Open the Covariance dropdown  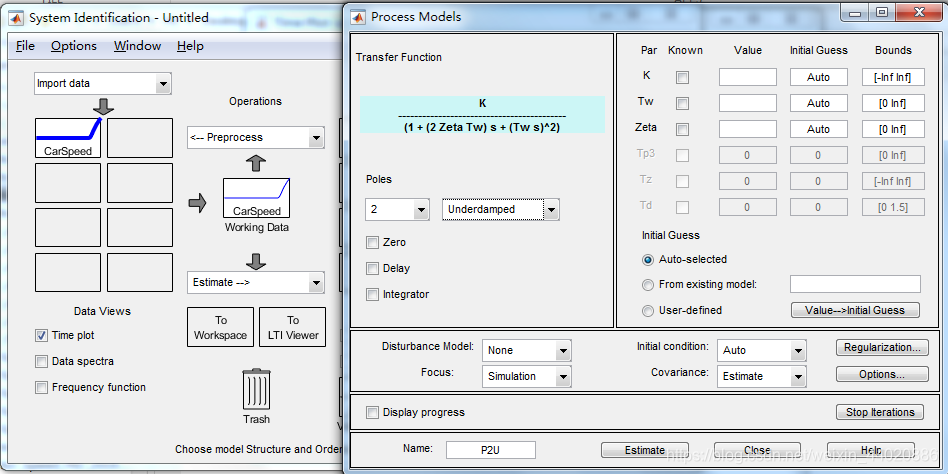761,377
